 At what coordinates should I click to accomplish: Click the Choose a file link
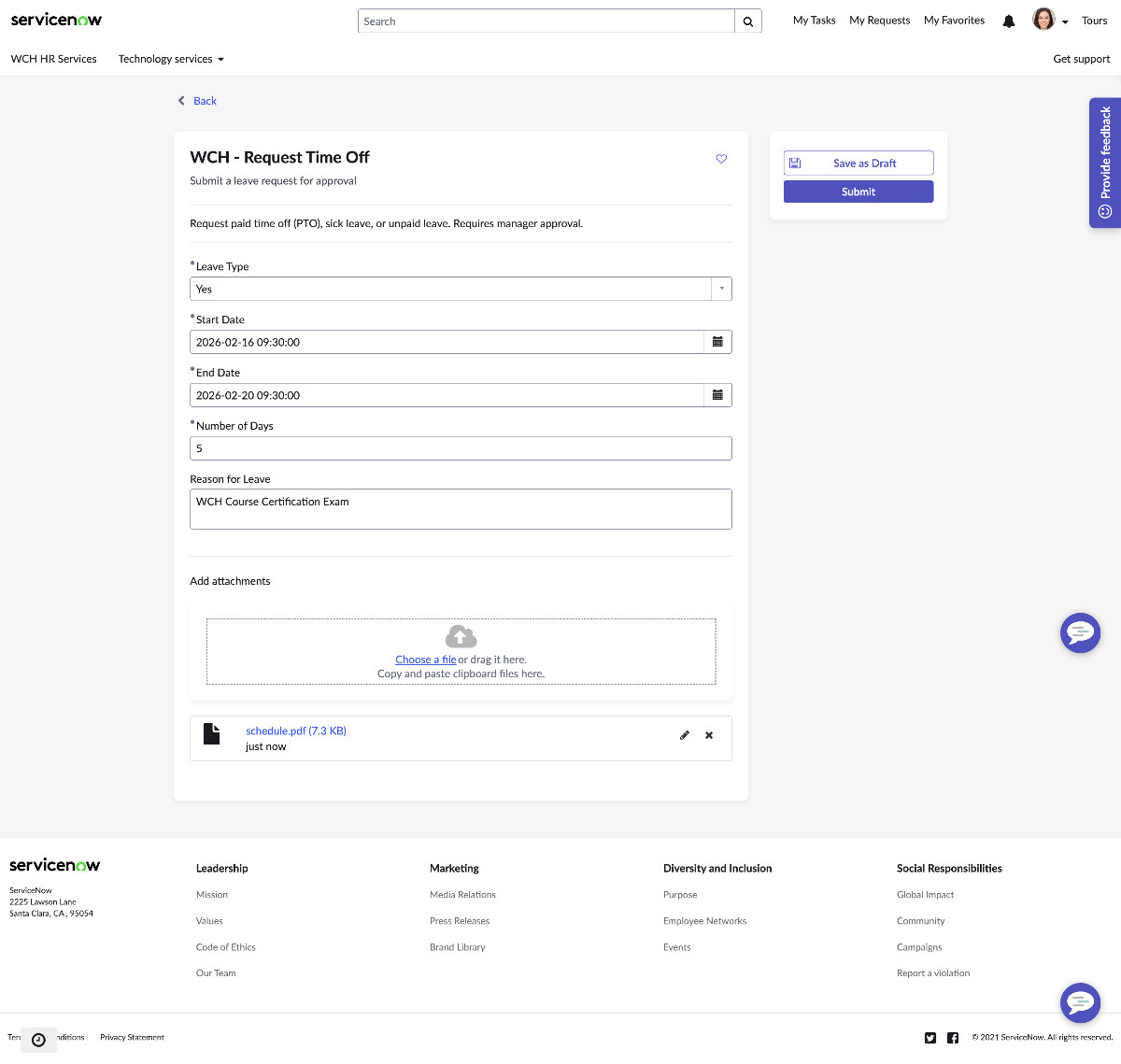[x=426, y=660]
